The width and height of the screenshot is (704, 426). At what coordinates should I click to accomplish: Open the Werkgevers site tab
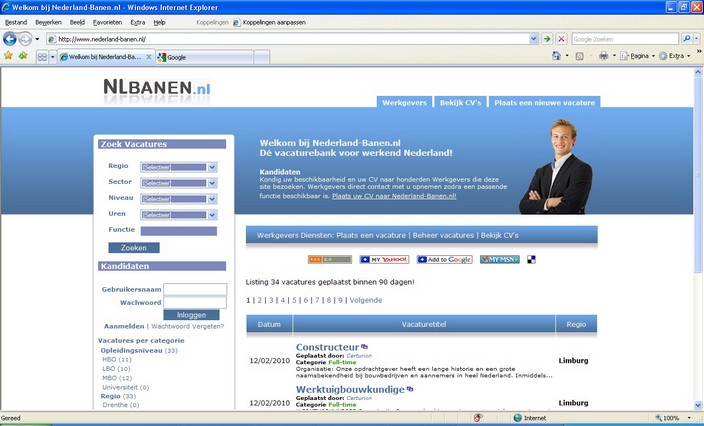404,102
